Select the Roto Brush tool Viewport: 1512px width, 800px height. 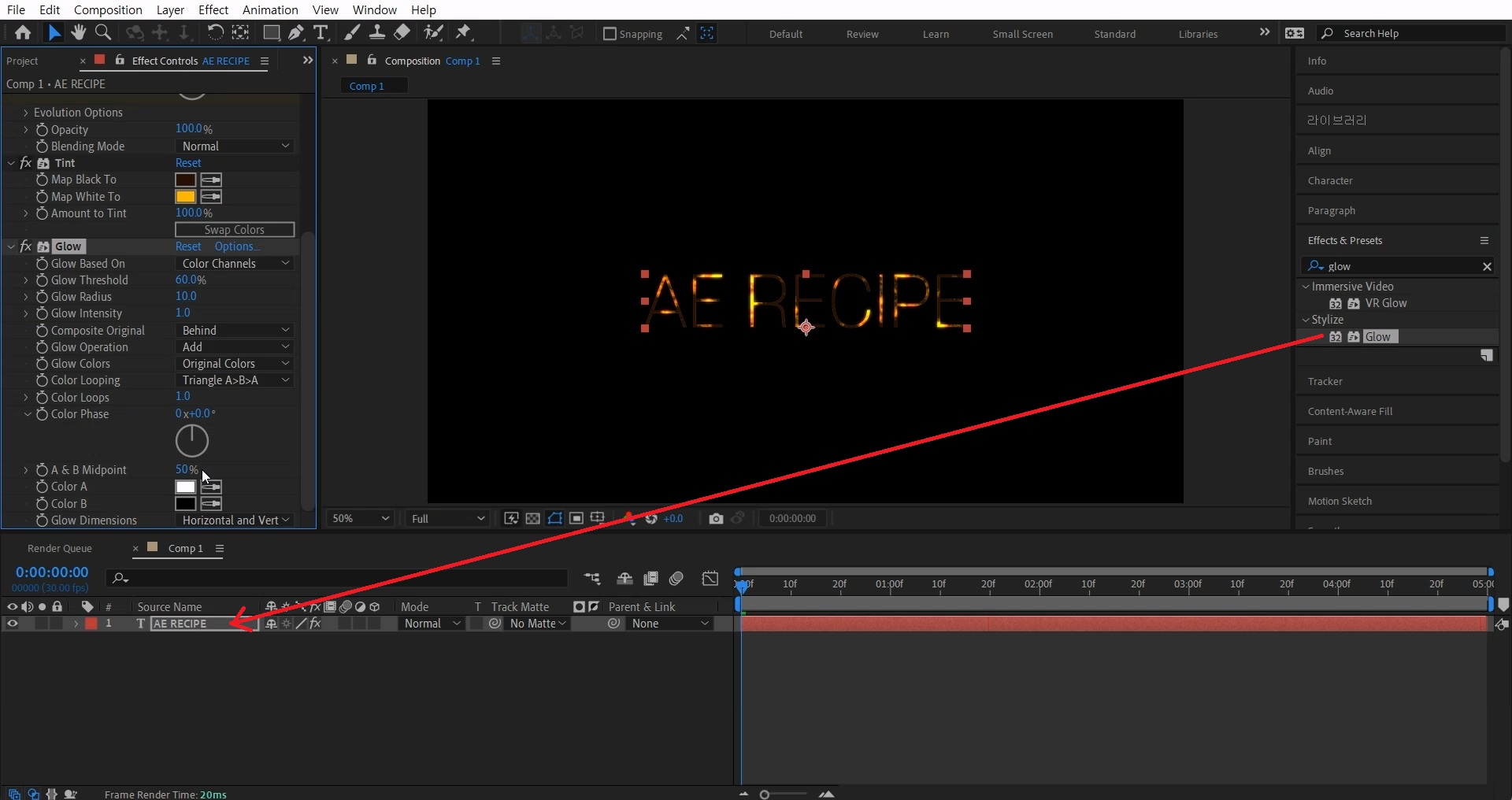click(x=433, y=32)
